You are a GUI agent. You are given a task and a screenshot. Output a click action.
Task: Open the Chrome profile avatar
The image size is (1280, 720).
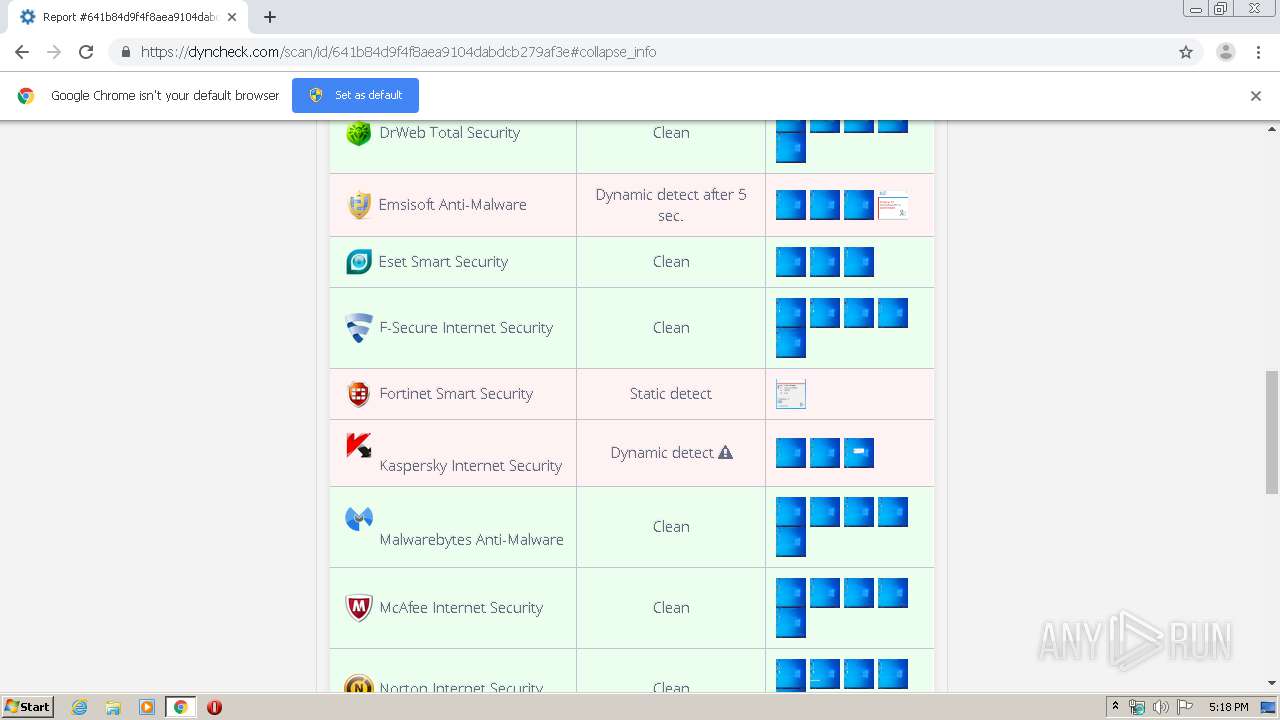[x=1225, y=52]
